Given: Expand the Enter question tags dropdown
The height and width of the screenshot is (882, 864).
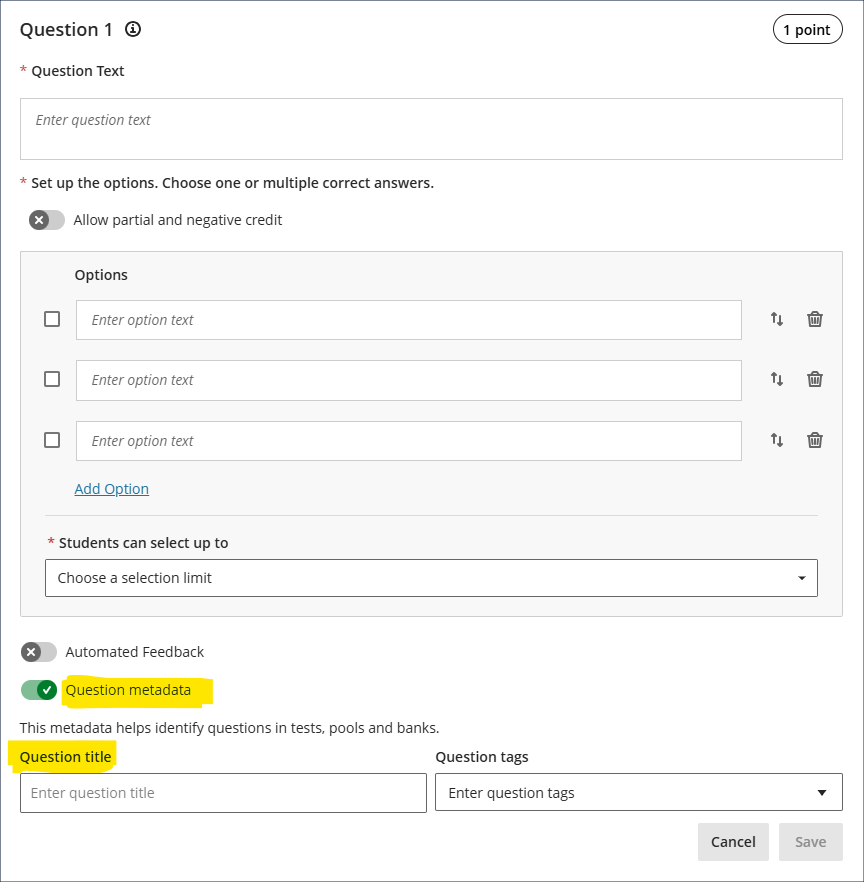Looking at the screenshot, I should (x=638, y=793).
